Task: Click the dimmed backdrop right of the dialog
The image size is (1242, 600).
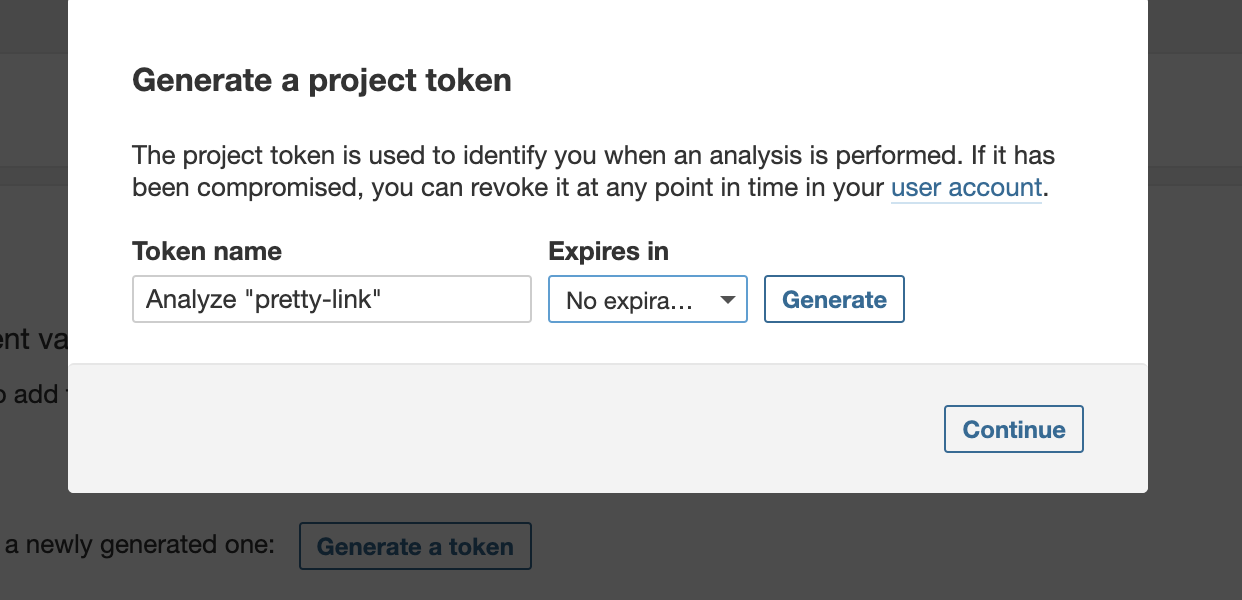Action: [x=1195, y=300]
